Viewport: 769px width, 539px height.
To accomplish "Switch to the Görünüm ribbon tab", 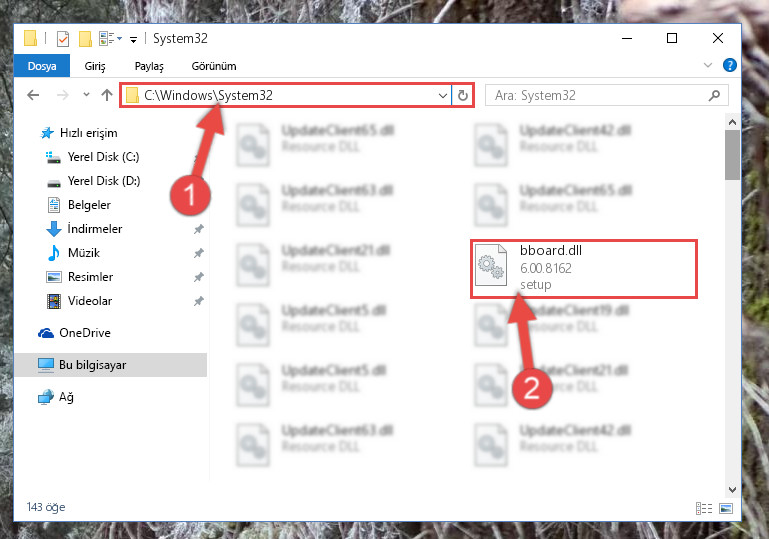I will (x=214, y=66).
